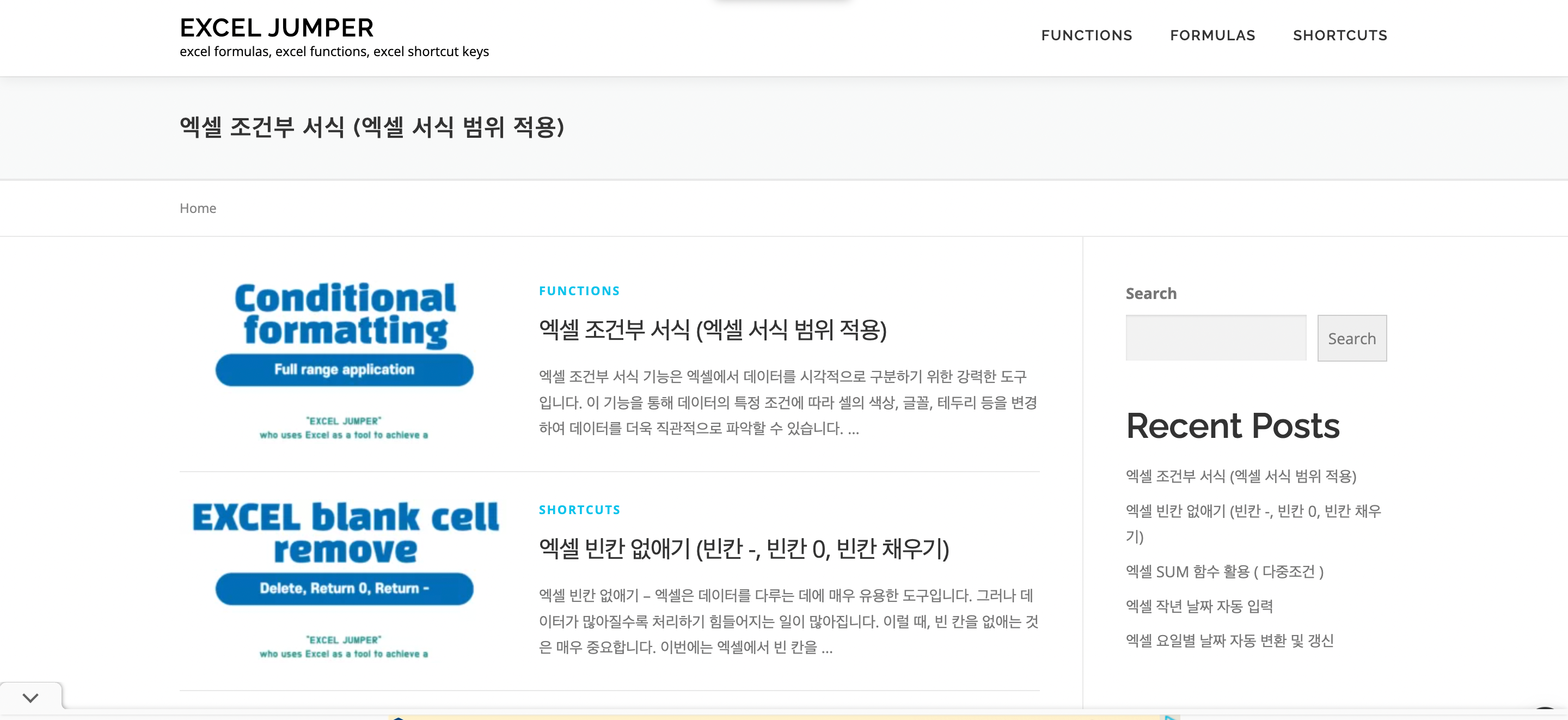Click the excerpt text of conditional formatting post
Image resolution: width=1568 pixels, height=720 pixels.
point(788,402)
